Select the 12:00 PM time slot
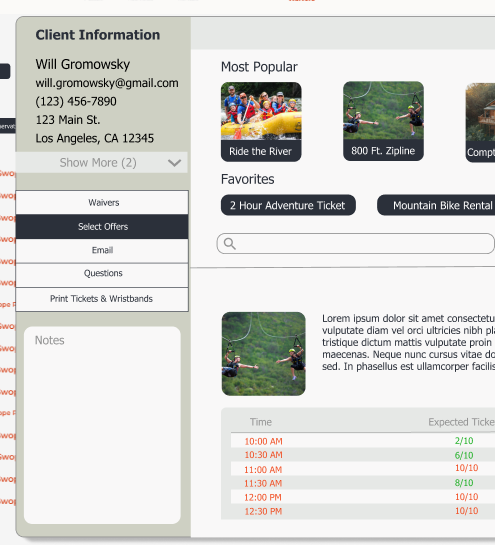Viewport: 495px width, 545px height. click(x=263, y=497)
